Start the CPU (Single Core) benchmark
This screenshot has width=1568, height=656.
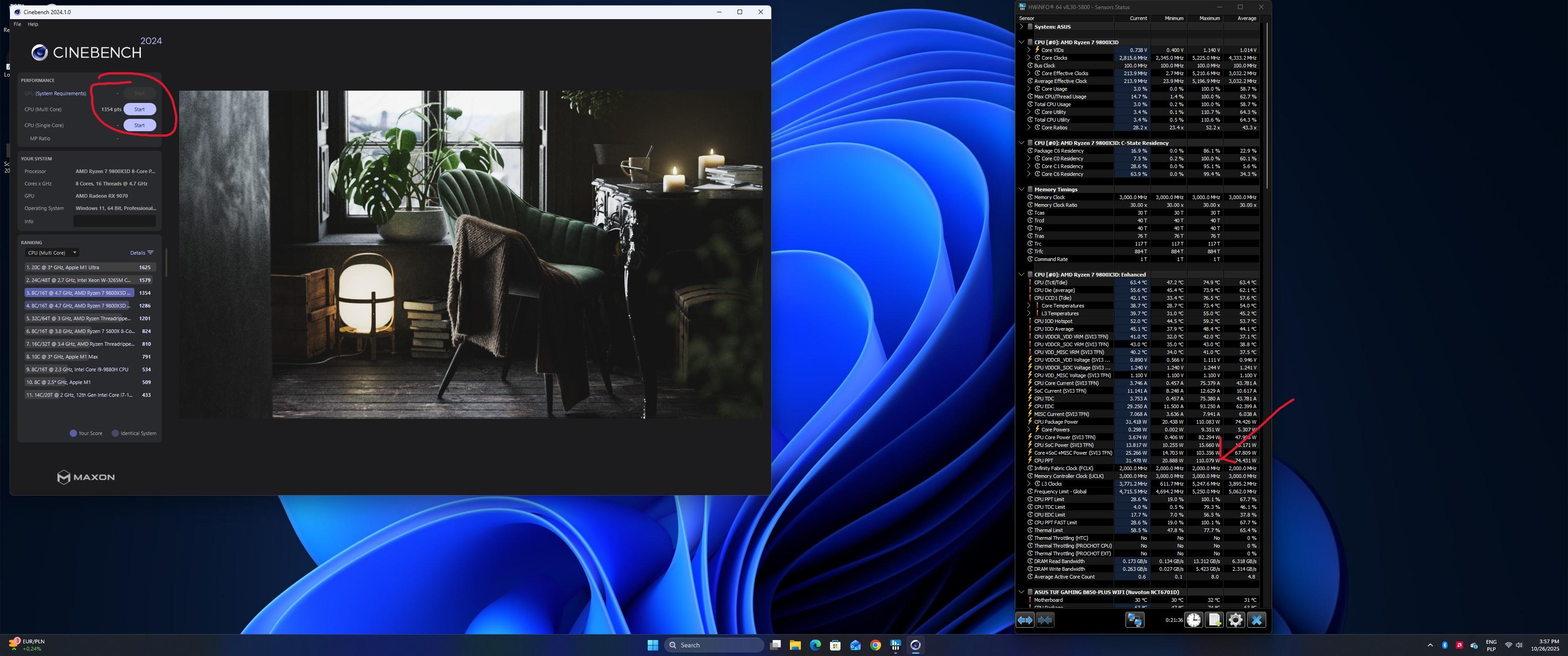139,125
